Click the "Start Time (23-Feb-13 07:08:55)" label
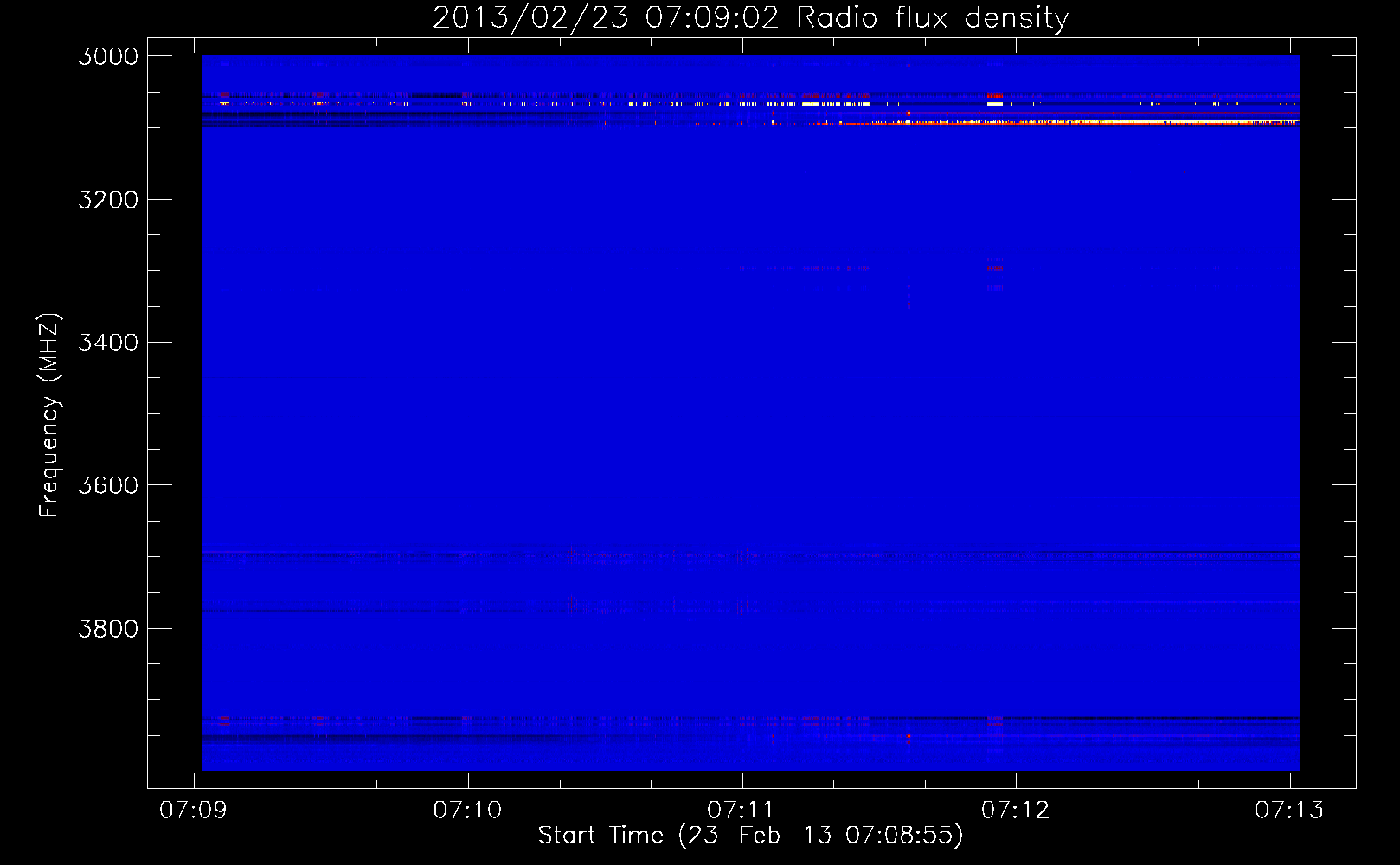The width and height of the screenshot is (1400, 865). coord(750,835)
